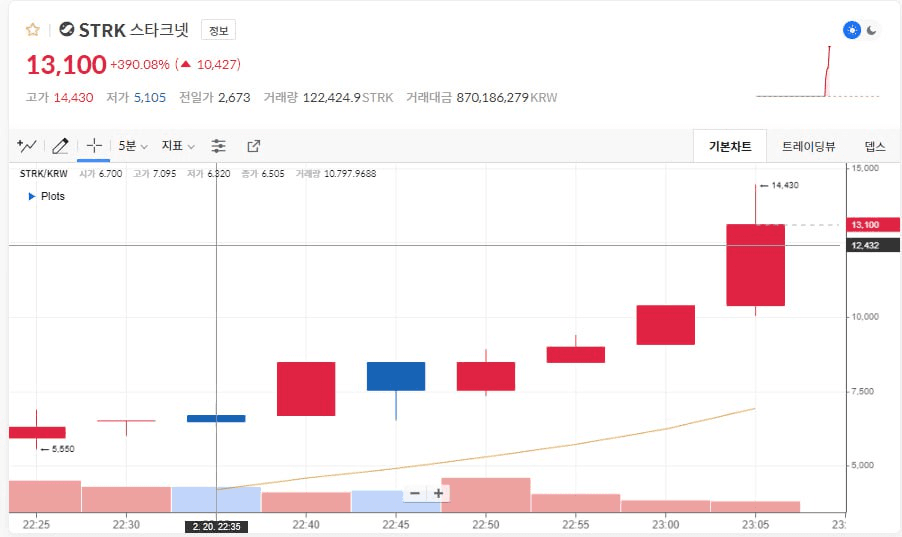This screenshot has height=537, width=902.
Task: Click the 23:00 time axis label
Action: 665,524
